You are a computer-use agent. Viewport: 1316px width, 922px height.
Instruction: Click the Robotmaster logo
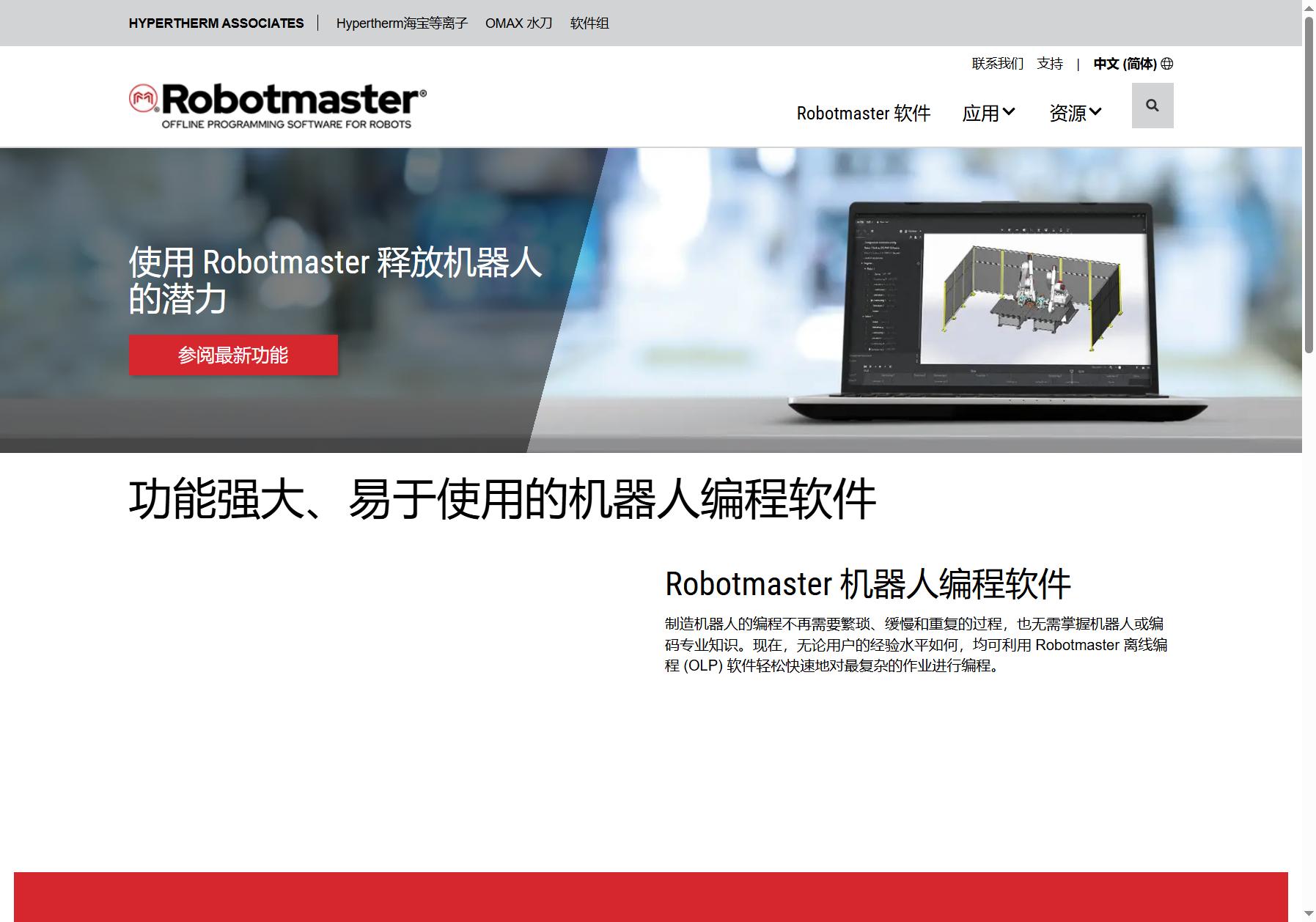(x=278, y=106)
